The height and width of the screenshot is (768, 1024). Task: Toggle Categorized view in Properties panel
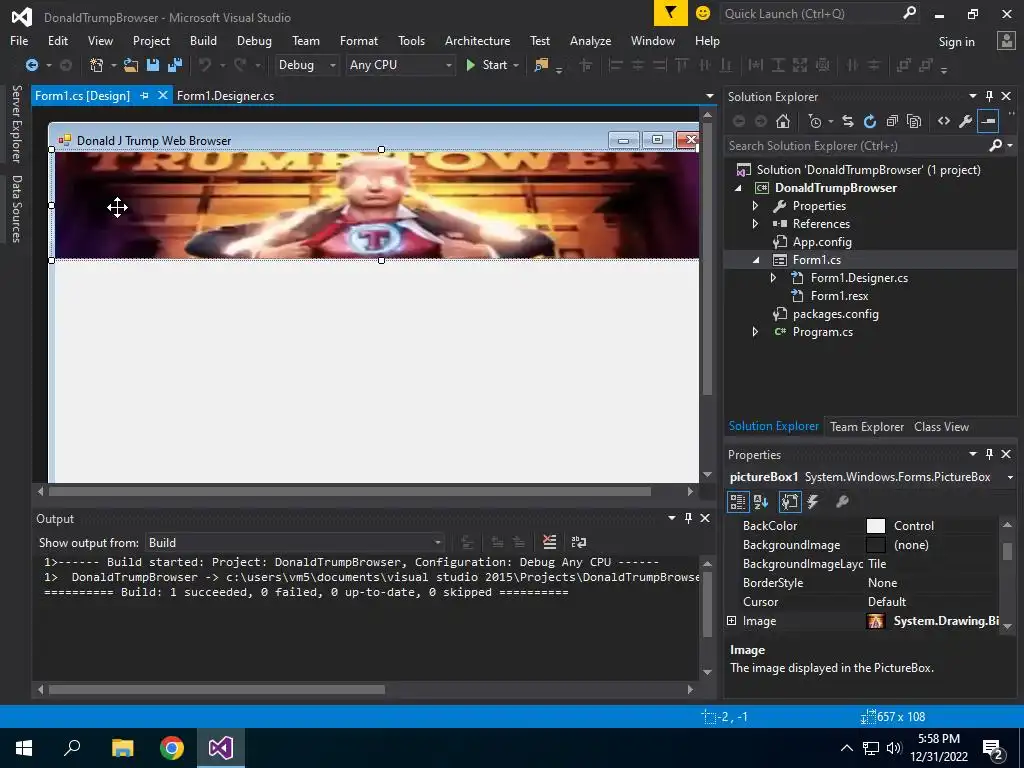738,502
